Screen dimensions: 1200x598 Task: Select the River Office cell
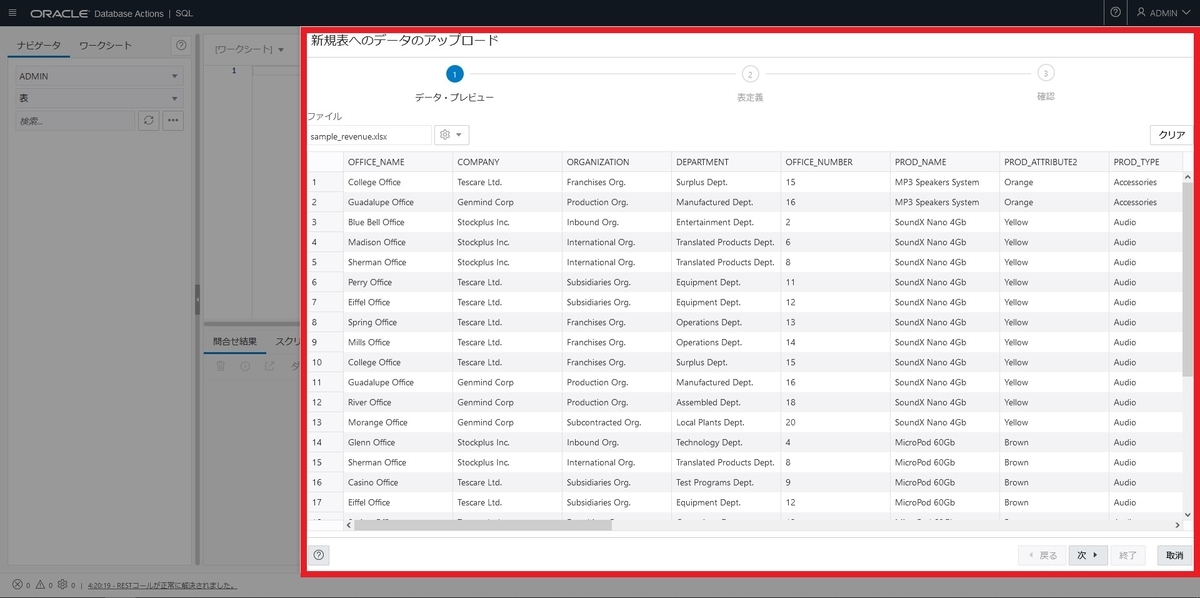point(397,402)
